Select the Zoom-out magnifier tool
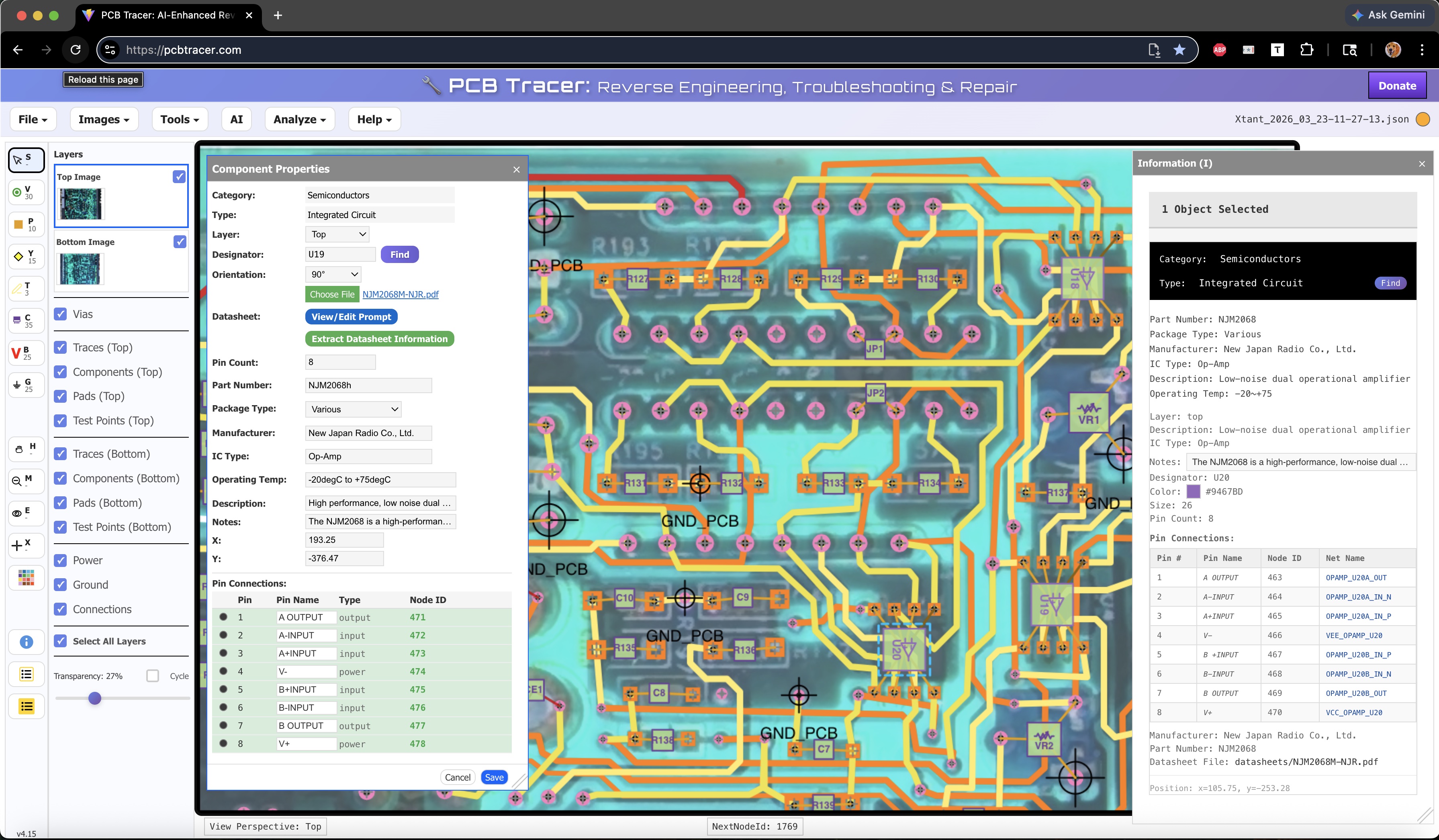This screenshot has height=840, width=1439. (x=26, y=481)
